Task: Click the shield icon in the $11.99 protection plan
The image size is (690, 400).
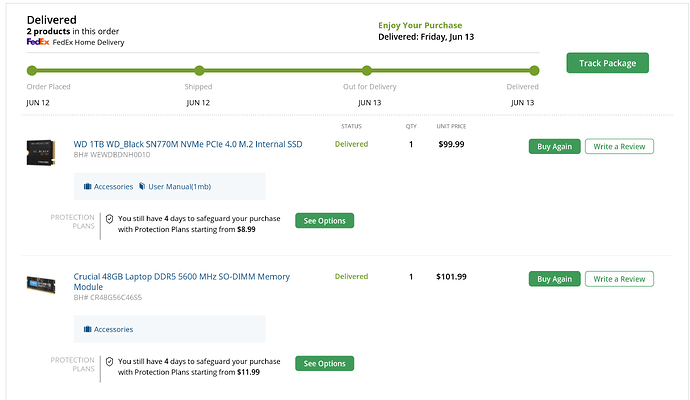Action: click(110, 362)
